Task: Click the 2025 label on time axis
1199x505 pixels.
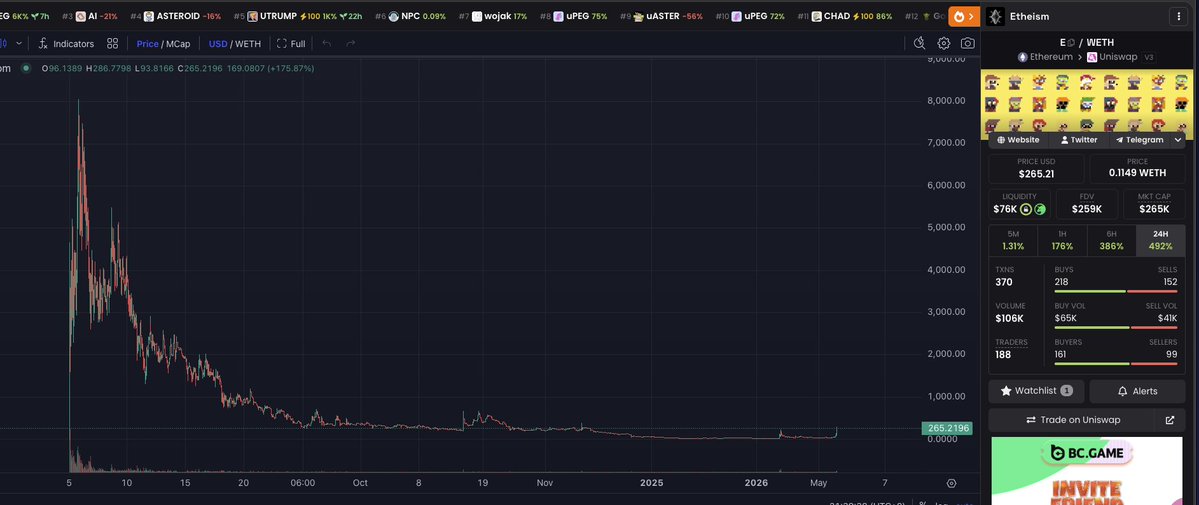Action: pyautogui.click(x=651, y=483)
